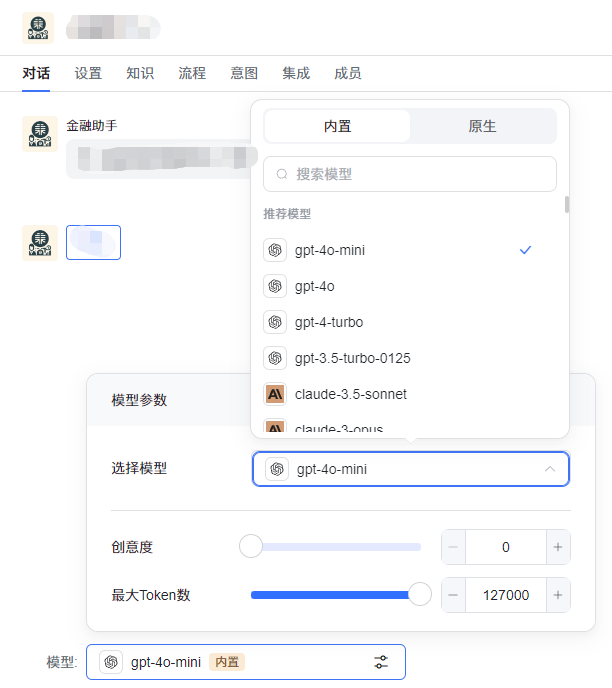This screenshot has height=688, width=612.
Task: Click the second chat message avatar icon
Action: (x=40, y=243)
